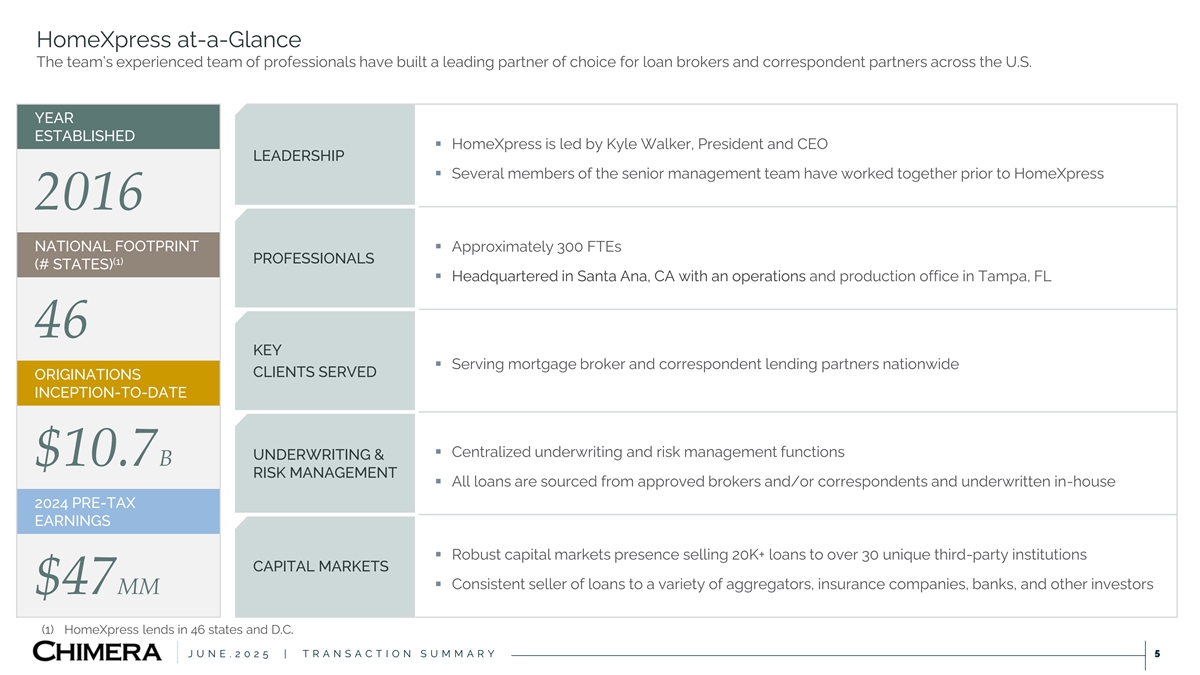This screenshot has width=1200, height=675.
Task: Select the gold Originations Inception-to-Date header
Action: [119, 383]
